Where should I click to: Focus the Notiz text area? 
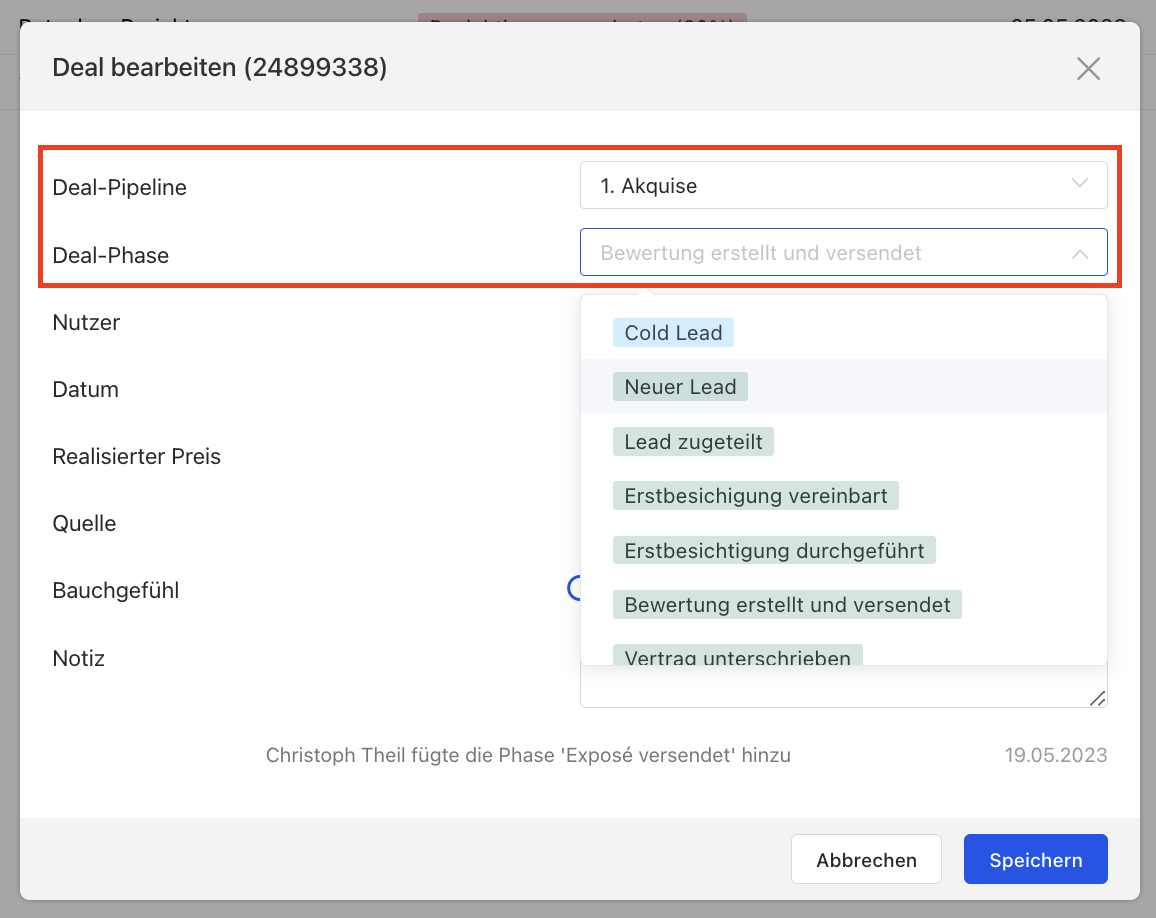(x=840, y=687)
